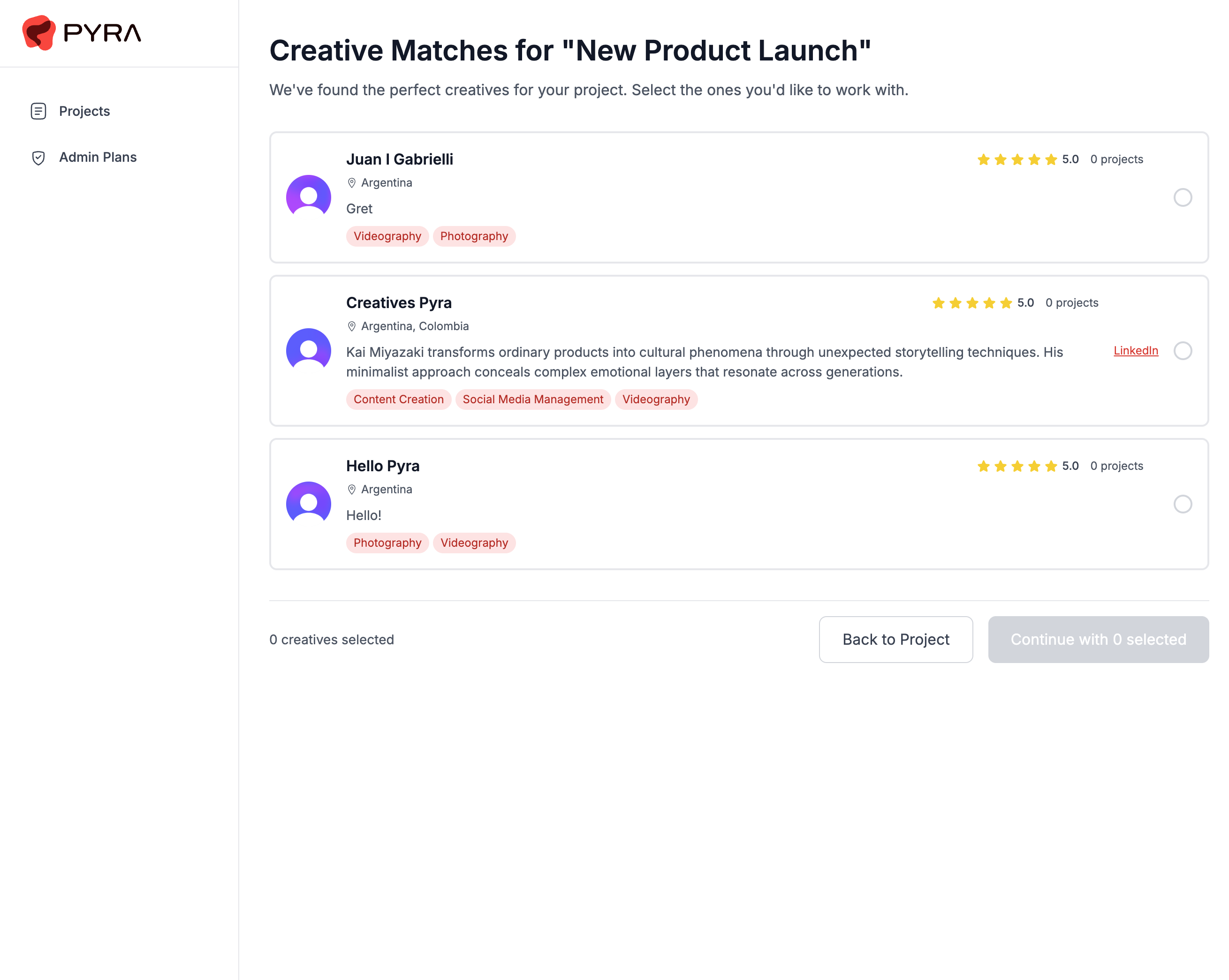
Task: Click the star rating for Juan I Gabrielli
Action: coord(1017,159)
